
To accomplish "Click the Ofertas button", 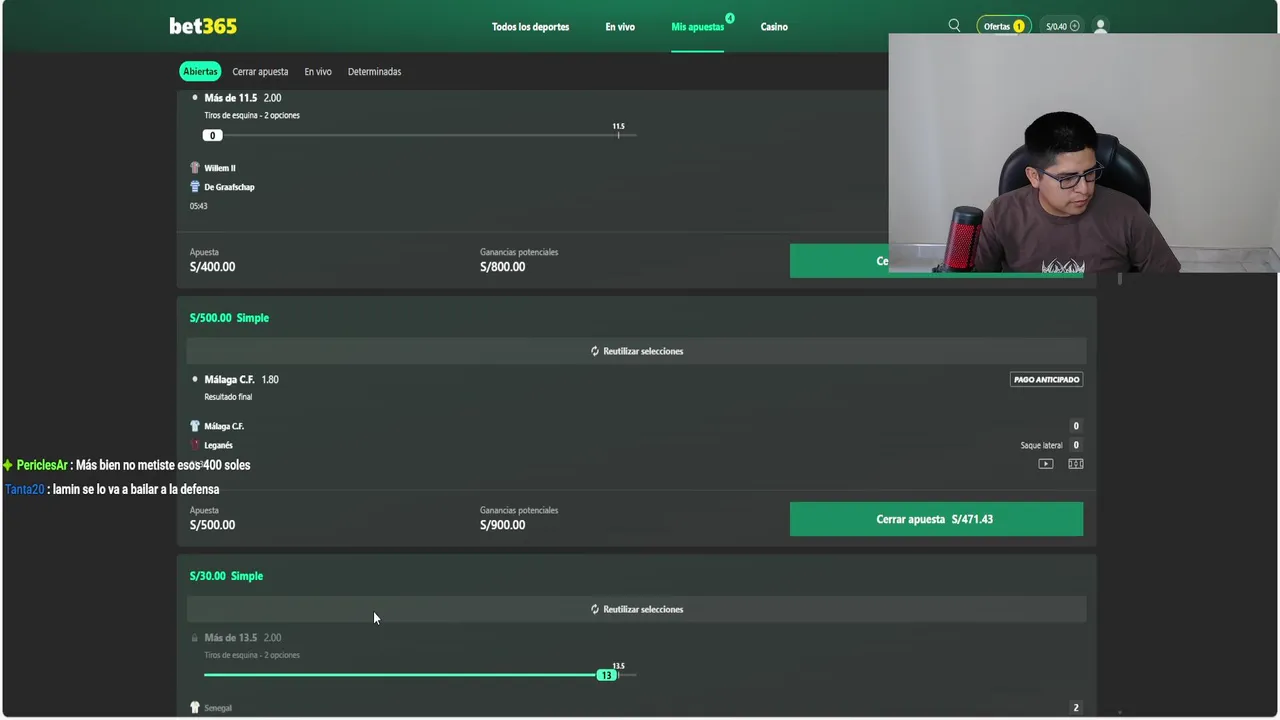I will point(1003,26).
